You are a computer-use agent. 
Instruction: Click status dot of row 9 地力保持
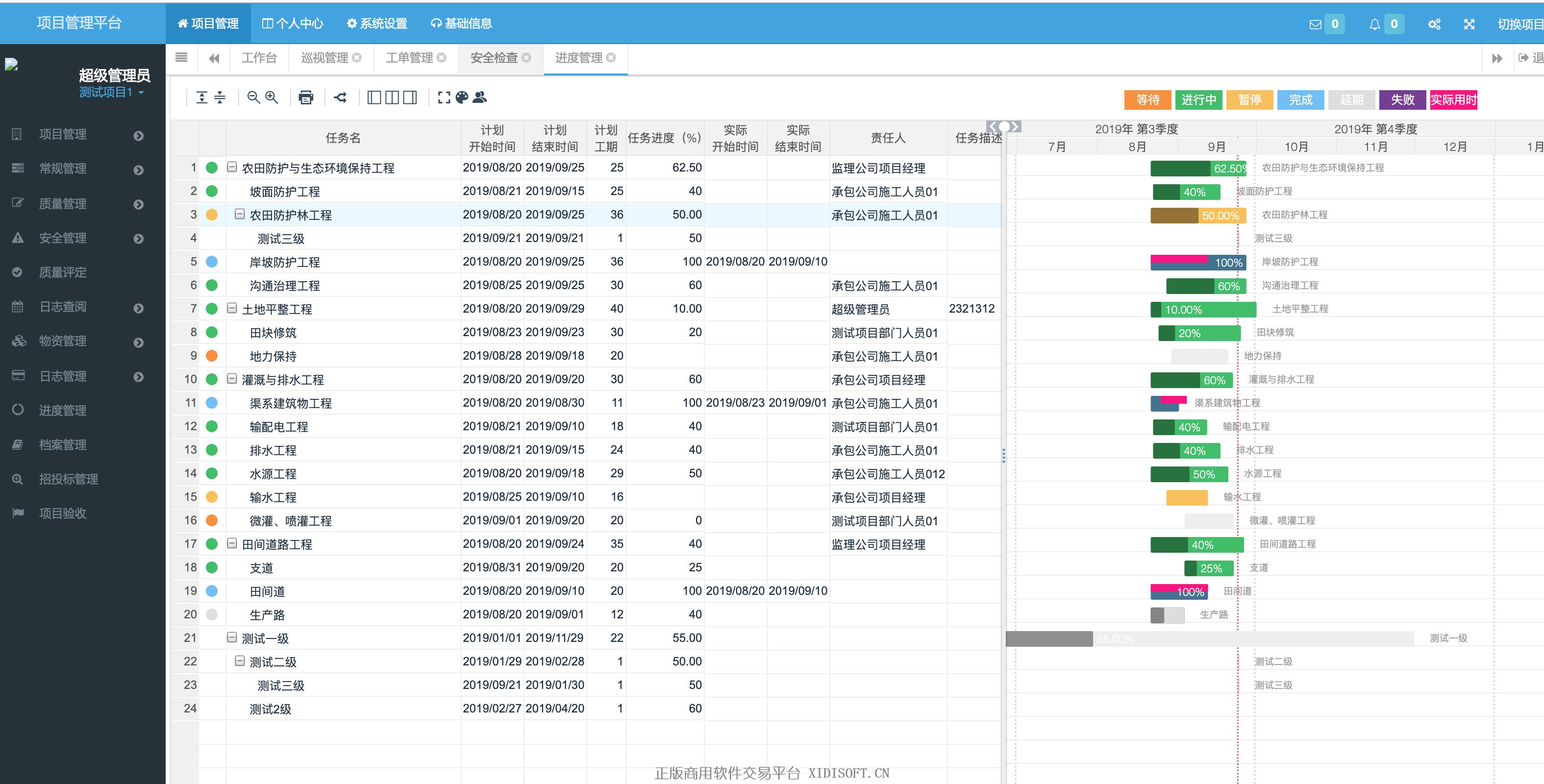pos(212,355)
